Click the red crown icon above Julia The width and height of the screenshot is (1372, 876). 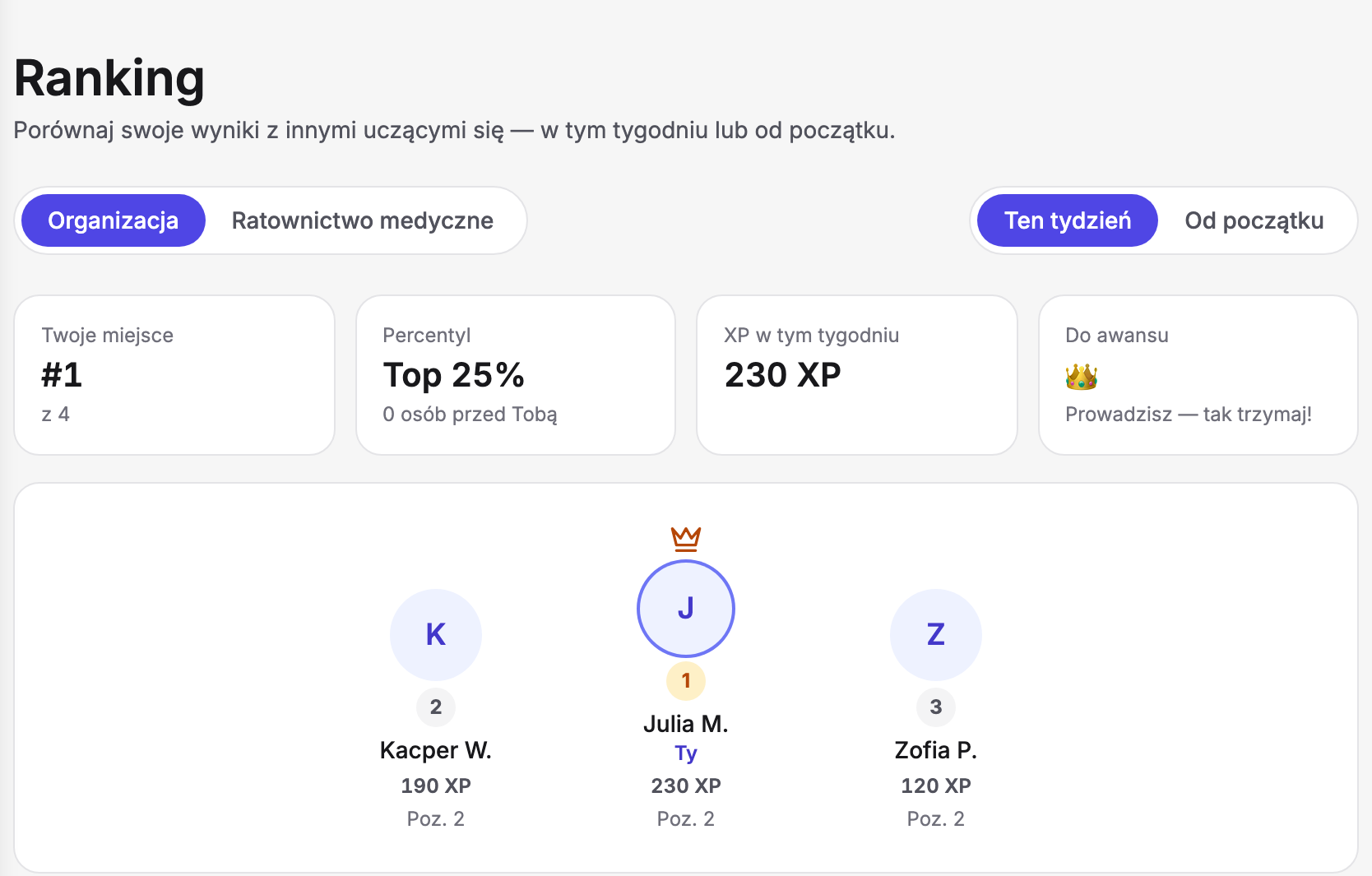tap(685, 539)
